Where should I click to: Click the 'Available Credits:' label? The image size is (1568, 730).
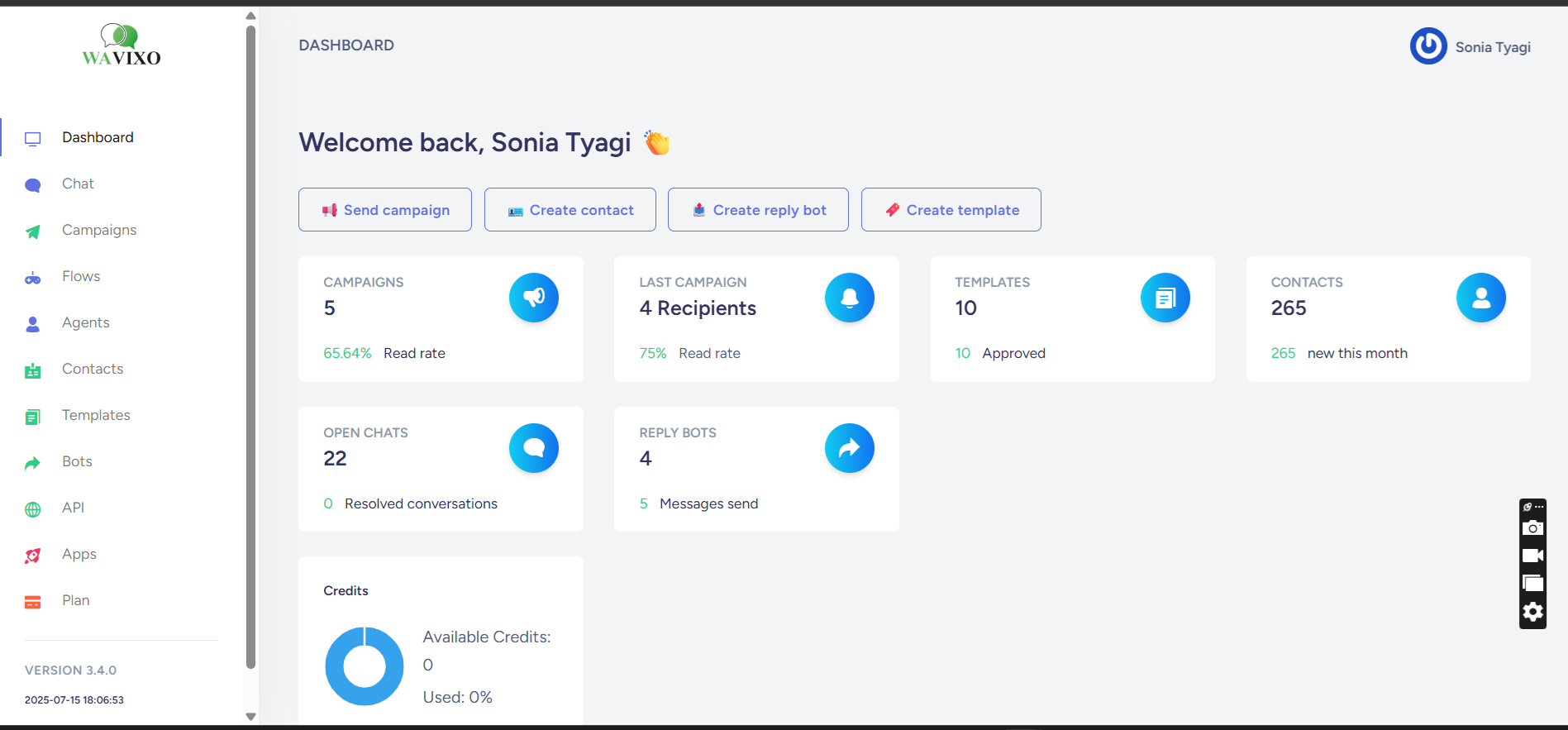(x=487, y=637)
